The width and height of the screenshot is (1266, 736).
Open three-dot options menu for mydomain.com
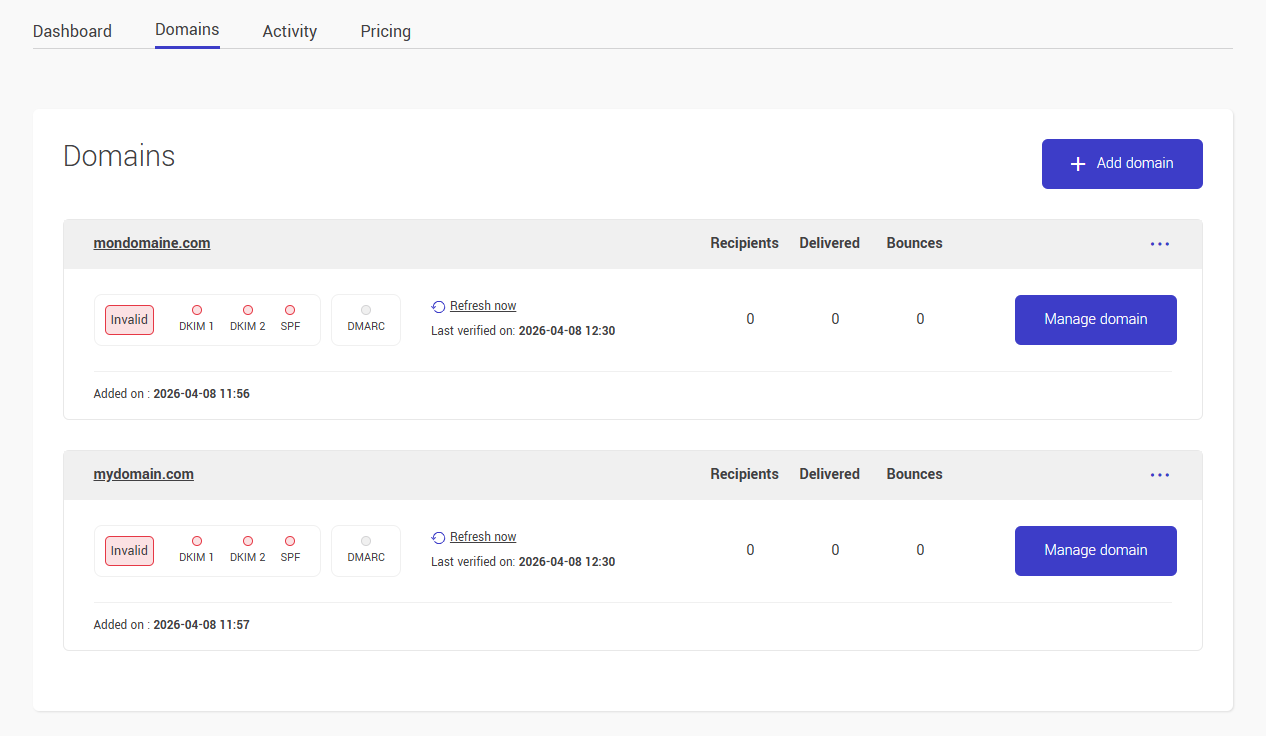[x=1159, y=475]
